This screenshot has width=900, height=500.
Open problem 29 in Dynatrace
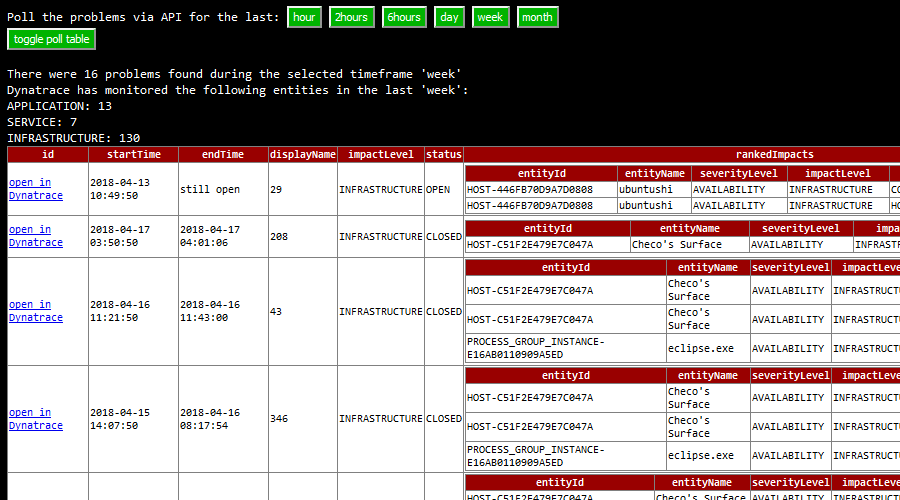click(36, 189)
